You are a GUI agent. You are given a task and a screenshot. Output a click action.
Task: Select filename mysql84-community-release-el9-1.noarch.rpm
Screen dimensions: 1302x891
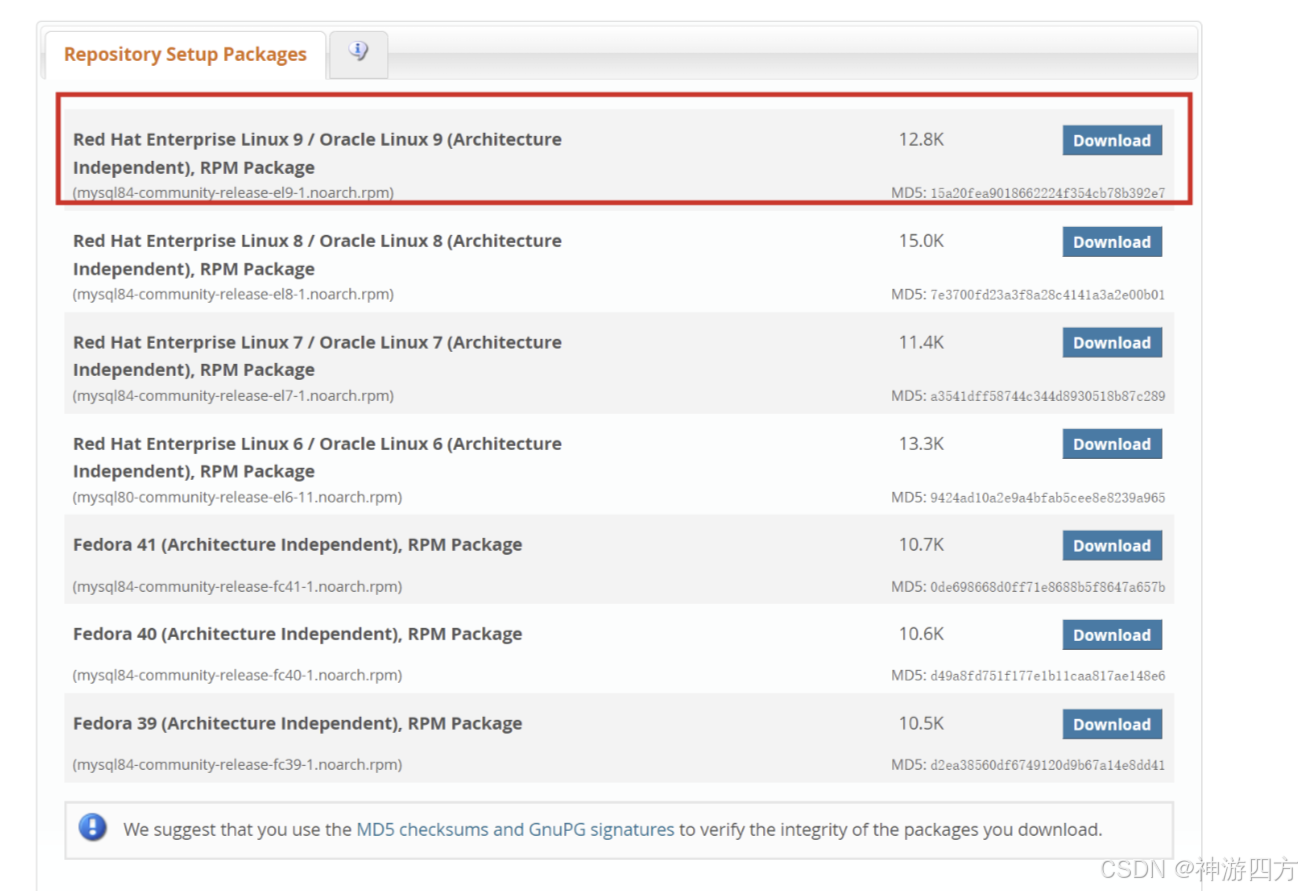(233, 192)
